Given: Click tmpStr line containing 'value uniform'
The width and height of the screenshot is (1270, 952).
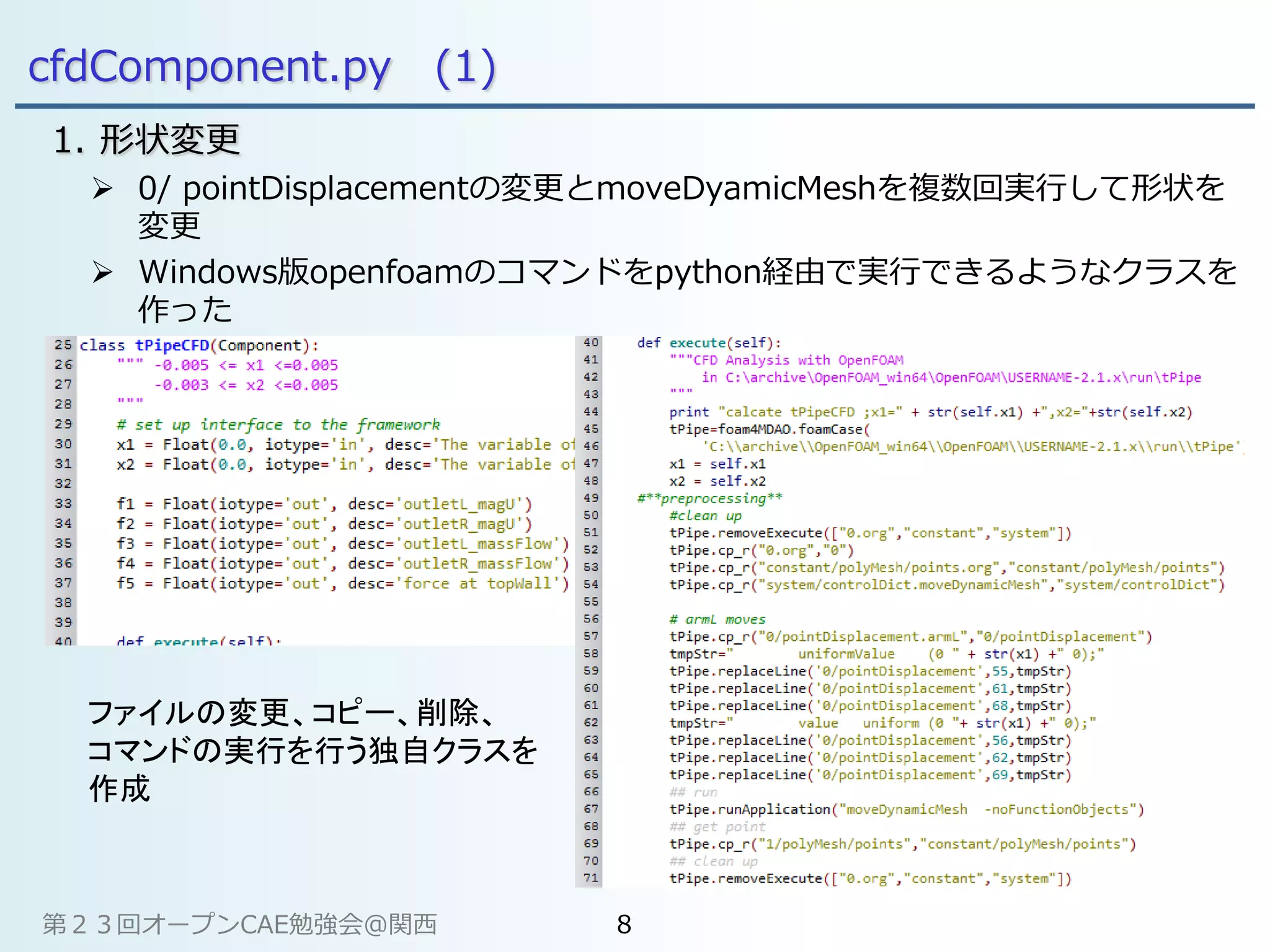Looking at the screenshot, I should click(883, 723).
